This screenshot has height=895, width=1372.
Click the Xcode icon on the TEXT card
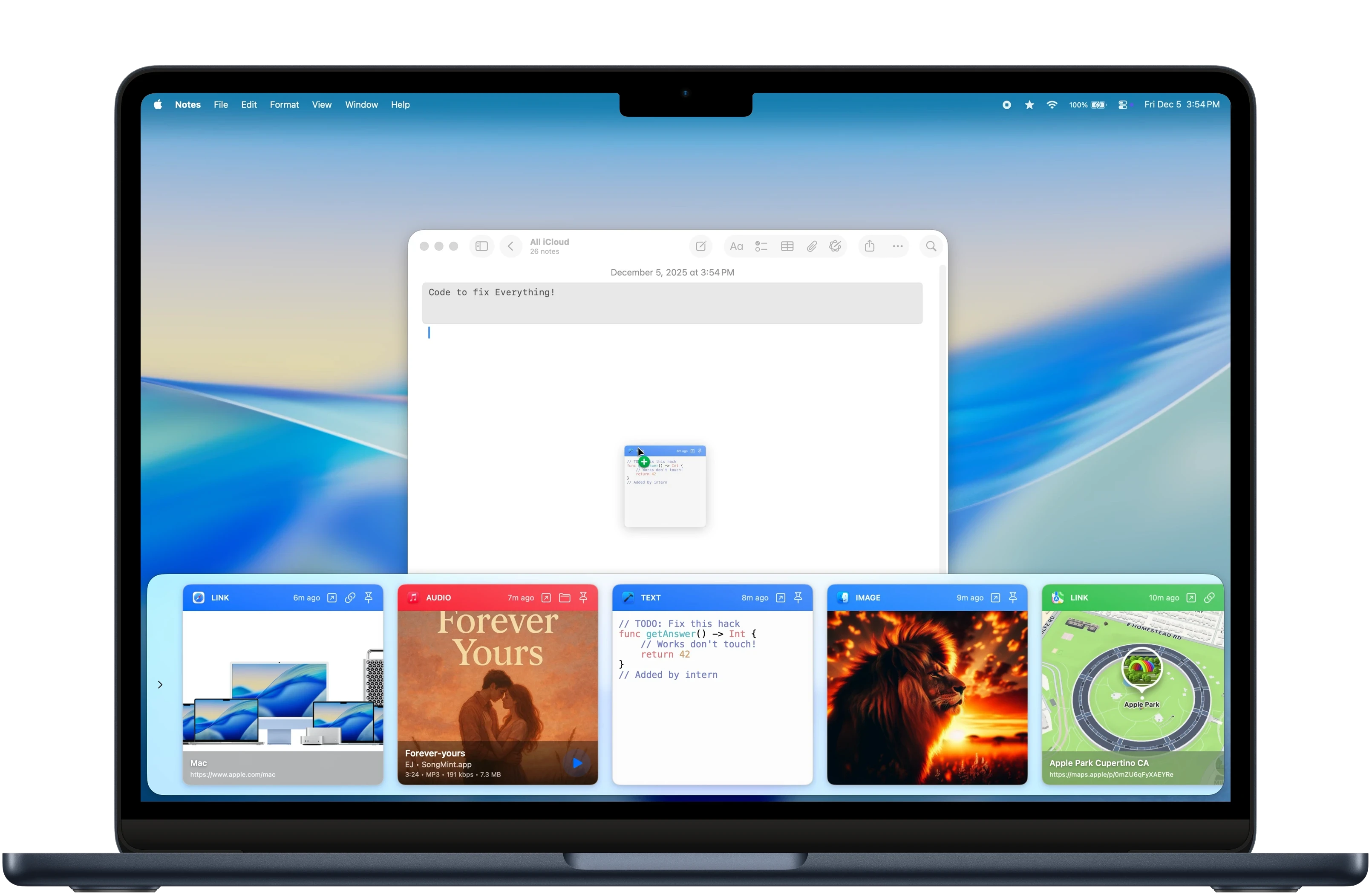(x=628, y=598)
